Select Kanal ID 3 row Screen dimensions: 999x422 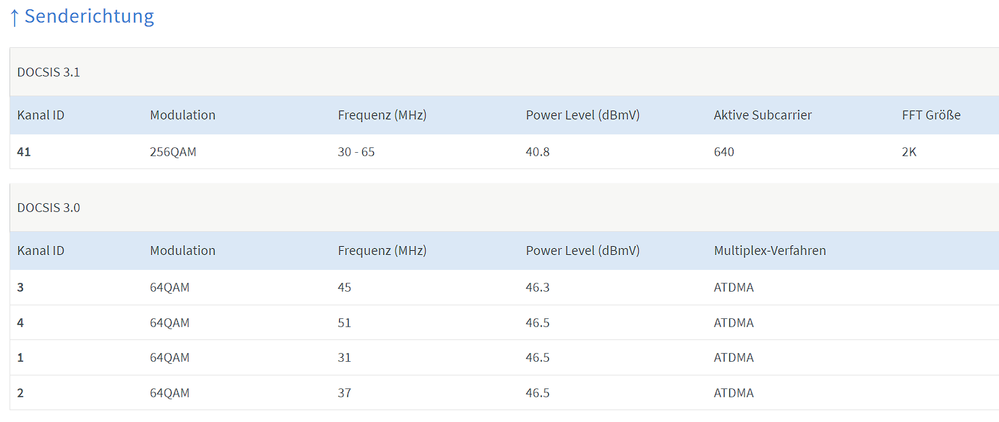coord(505,287)
